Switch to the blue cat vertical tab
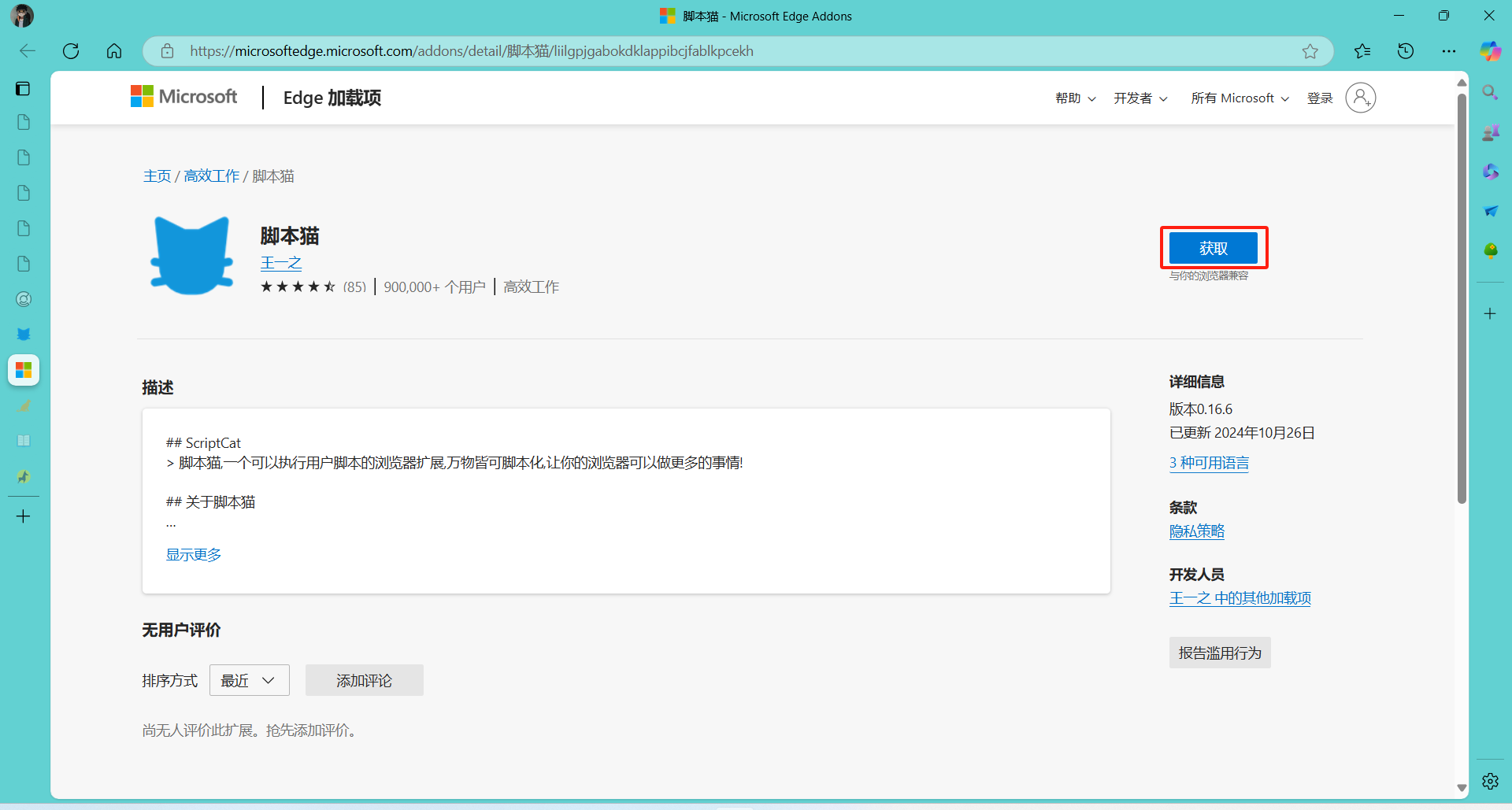The image size is (1512, 810). pos(24,335)
